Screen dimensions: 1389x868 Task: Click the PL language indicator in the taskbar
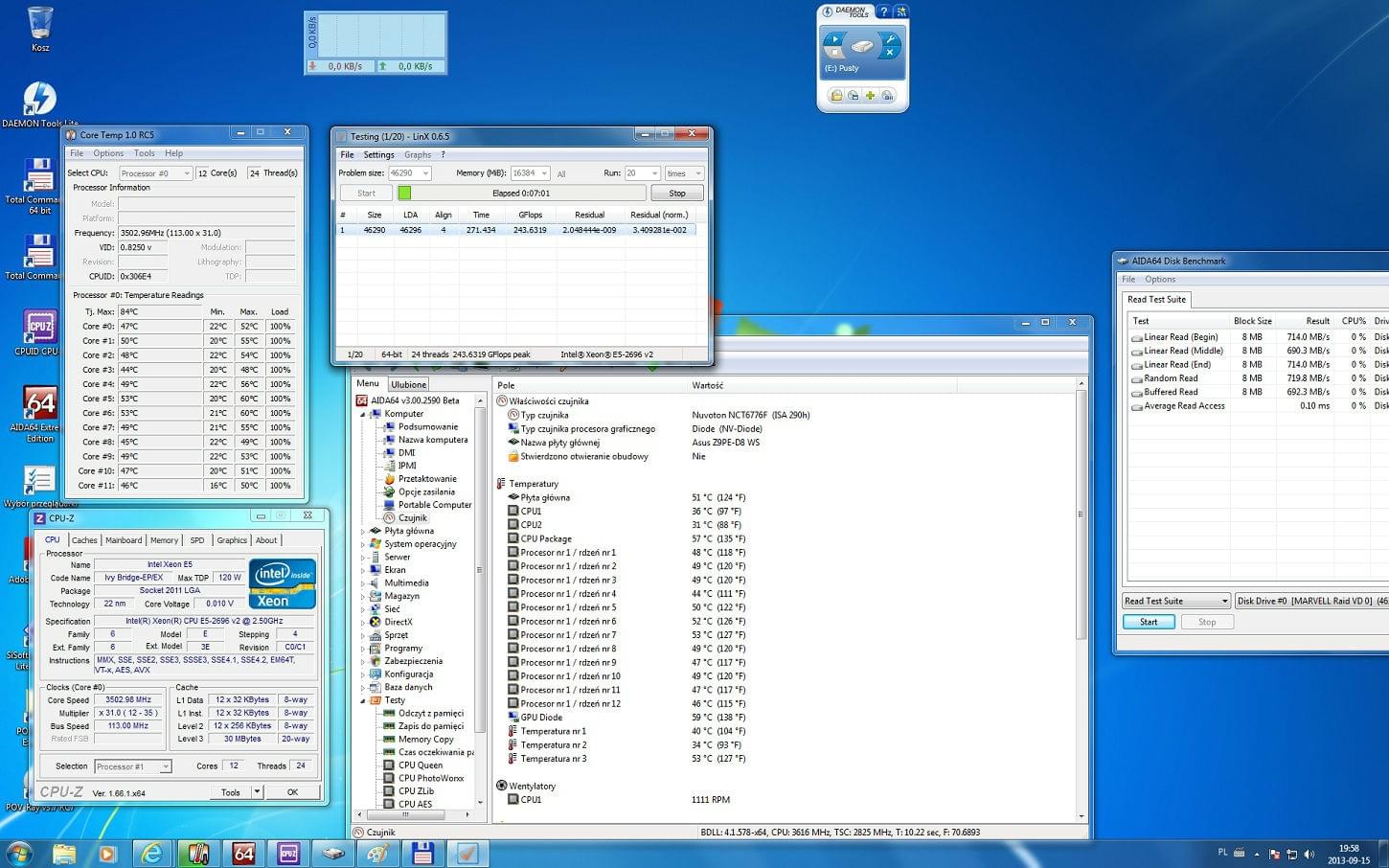(1223, 852)
